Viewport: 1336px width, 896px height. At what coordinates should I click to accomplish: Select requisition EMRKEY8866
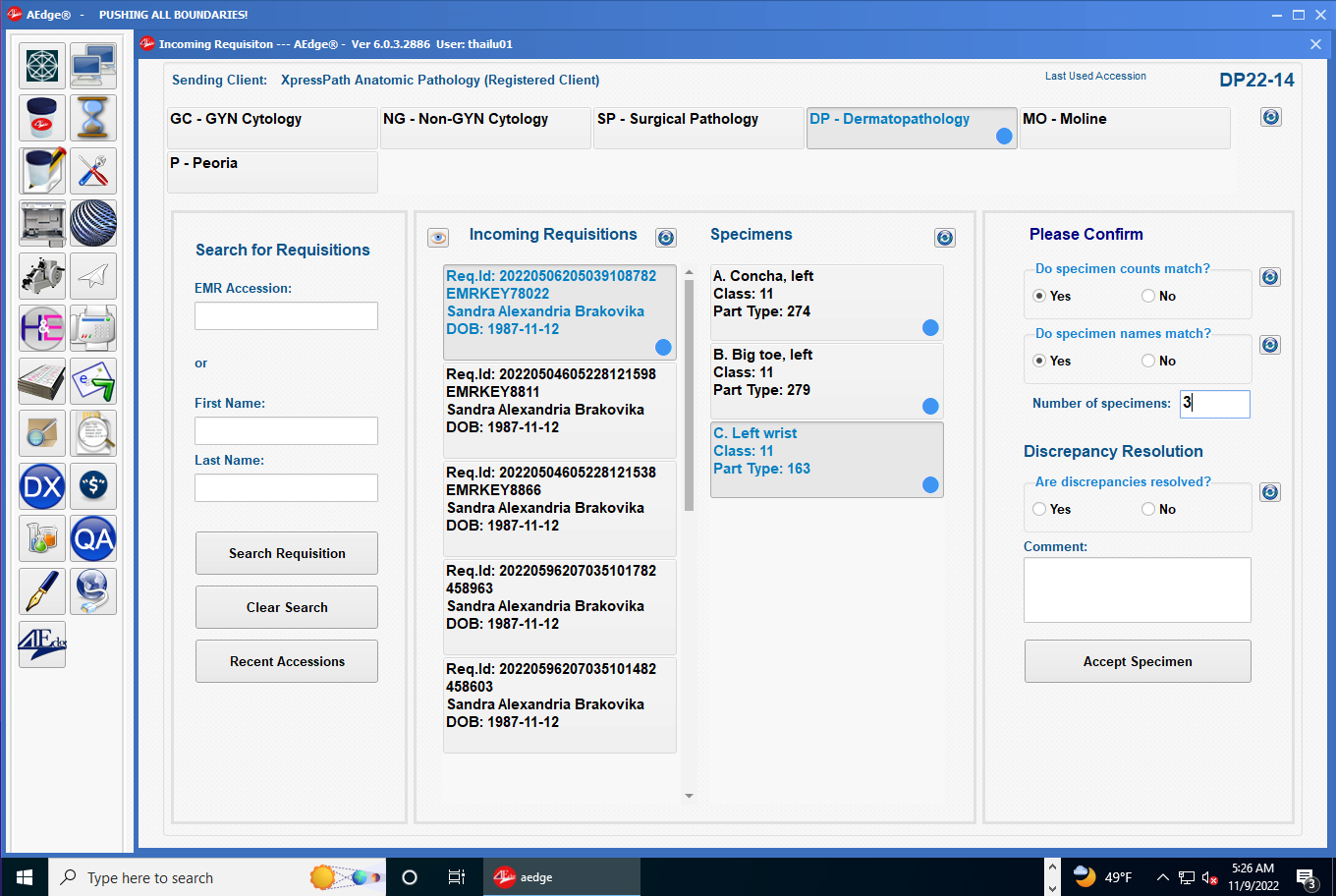point(560,508)
